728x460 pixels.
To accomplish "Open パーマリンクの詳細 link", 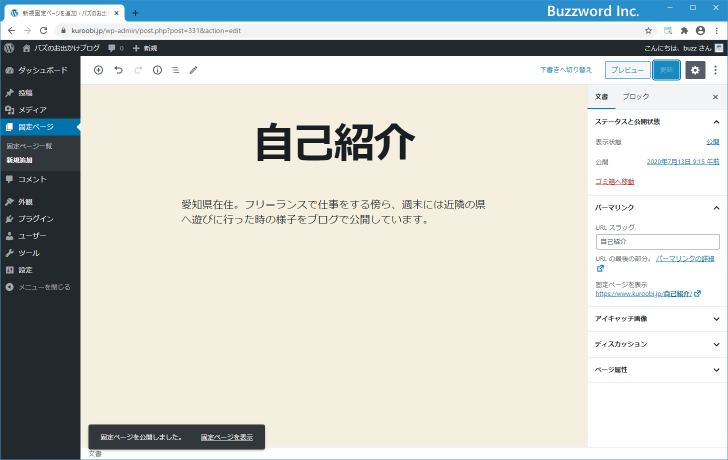I will click(x=685, y=259).
